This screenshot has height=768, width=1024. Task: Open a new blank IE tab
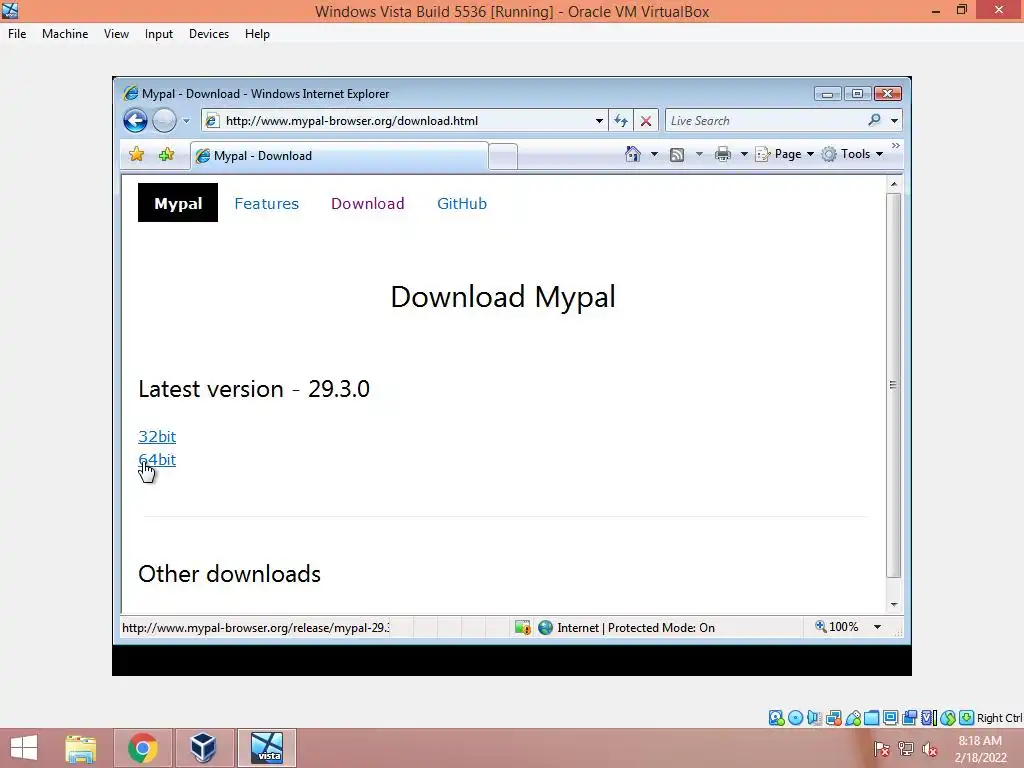pyautogui.click(x=503, y=157)
